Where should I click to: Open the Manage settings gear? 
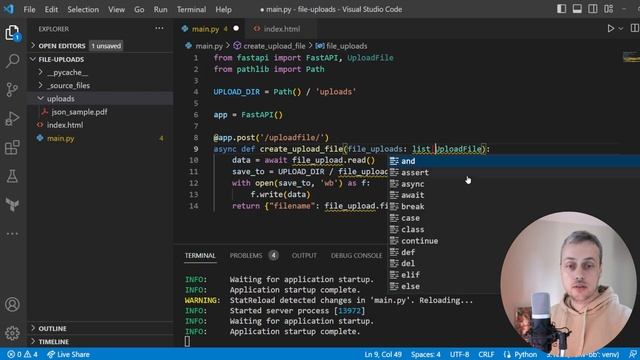[x=12, y=333]
